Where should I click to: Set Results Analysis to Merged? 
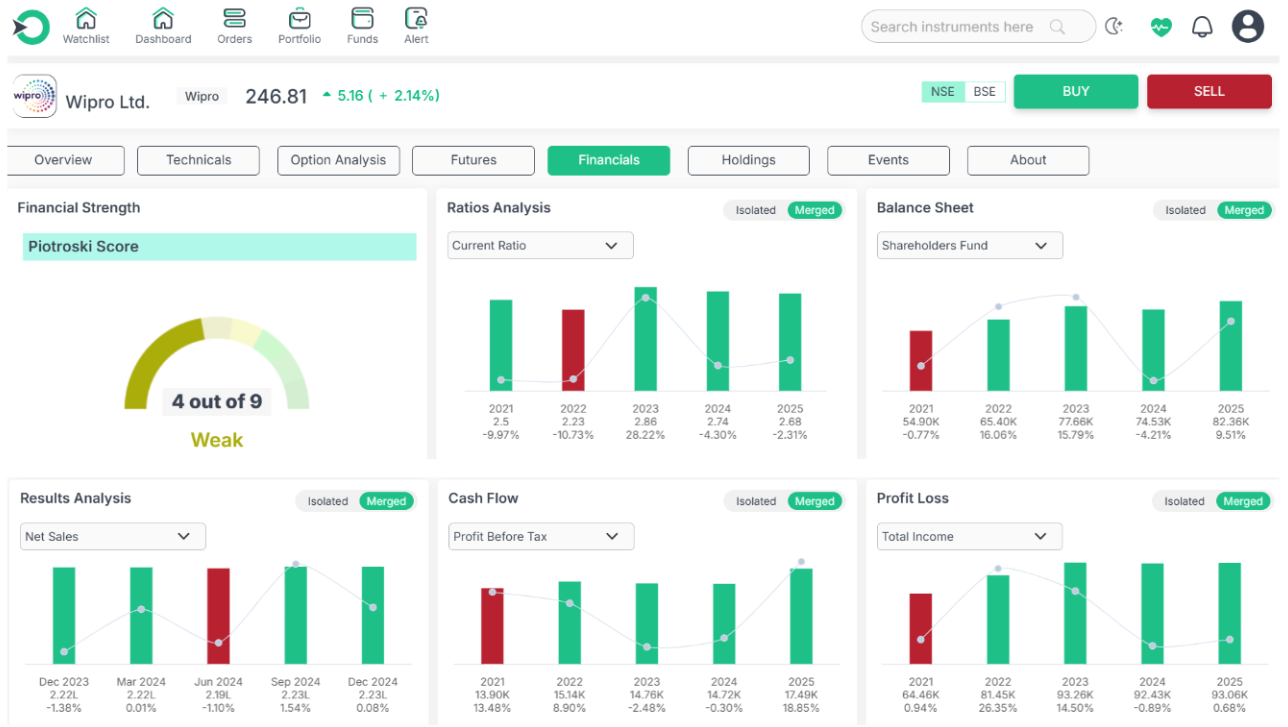click(386, 501)
